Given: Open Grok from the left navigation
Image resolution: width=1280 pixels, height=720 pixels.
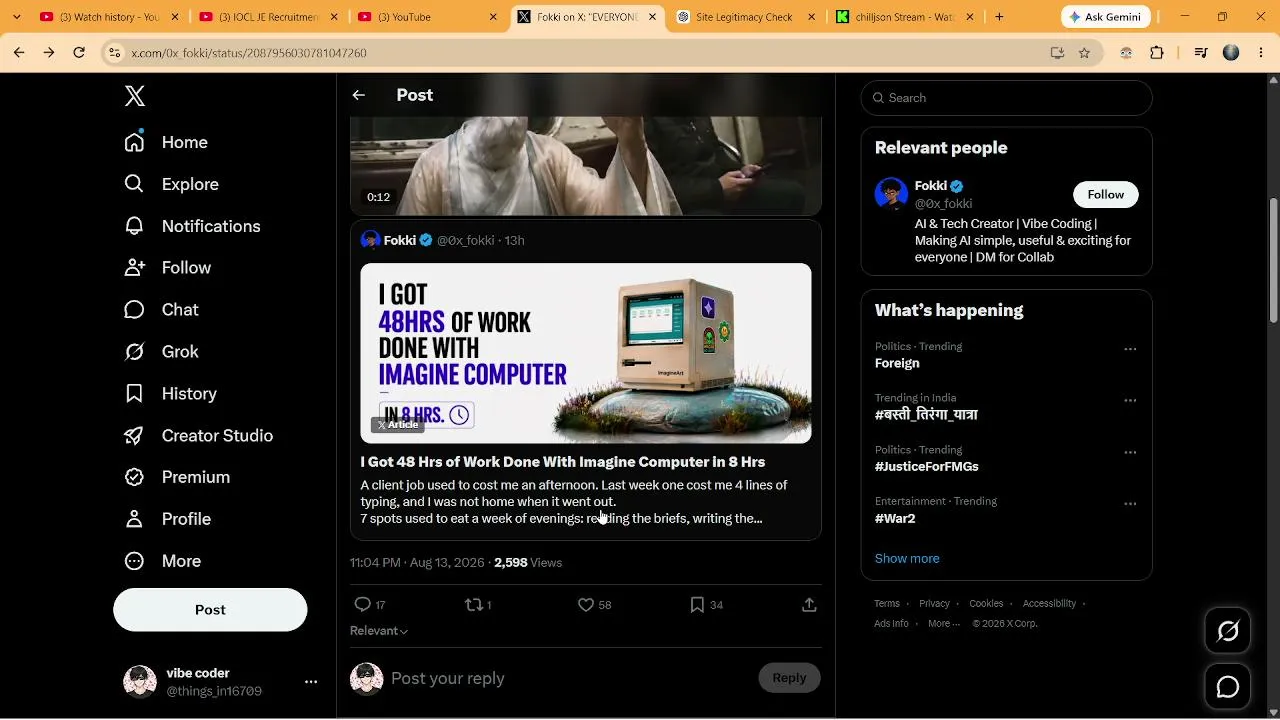Looking at the screenshot, I should (x=161, y=352).
